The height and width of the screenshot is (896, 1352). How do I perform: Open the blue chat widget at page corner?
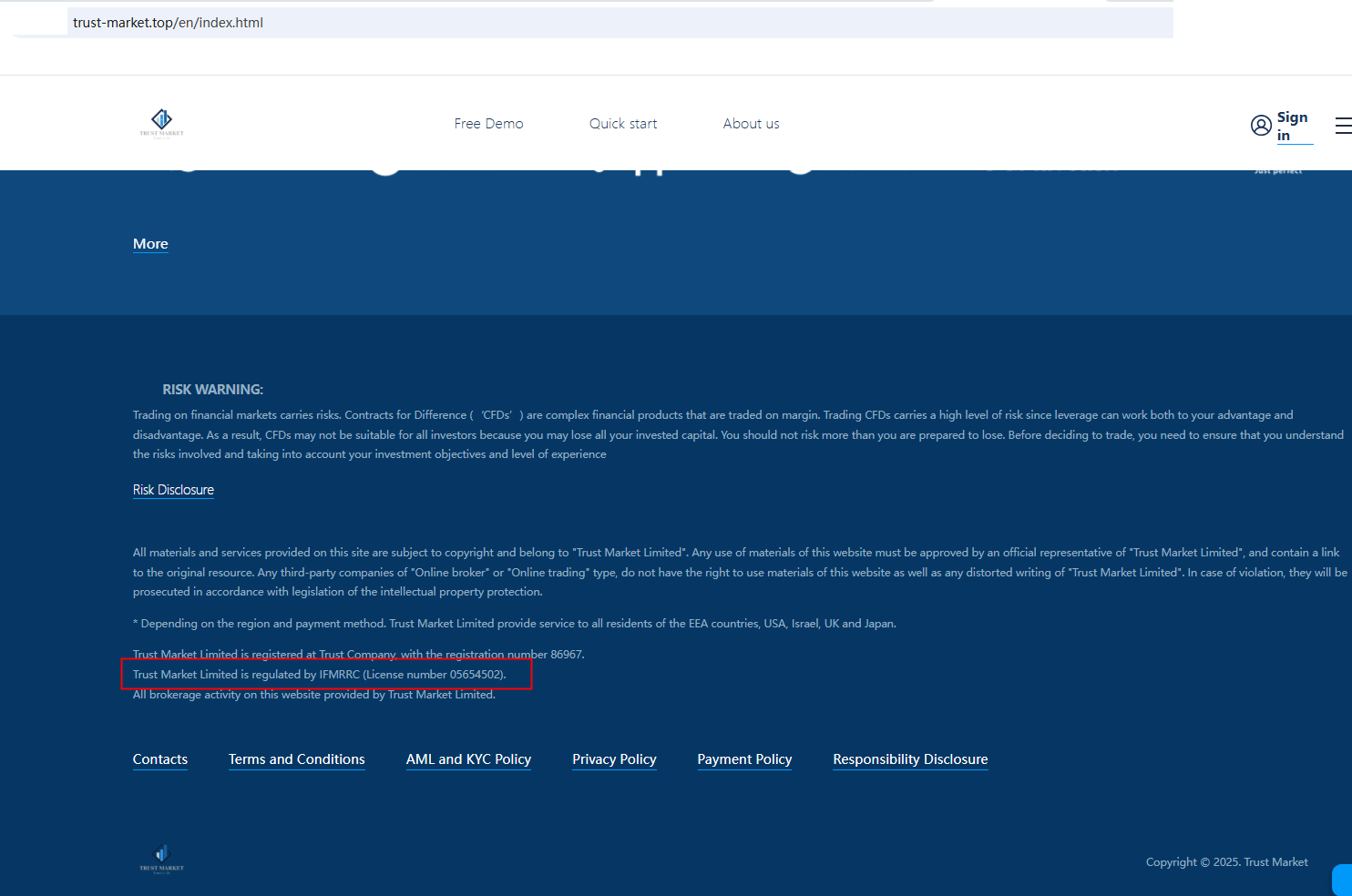tap(1342, 881)
